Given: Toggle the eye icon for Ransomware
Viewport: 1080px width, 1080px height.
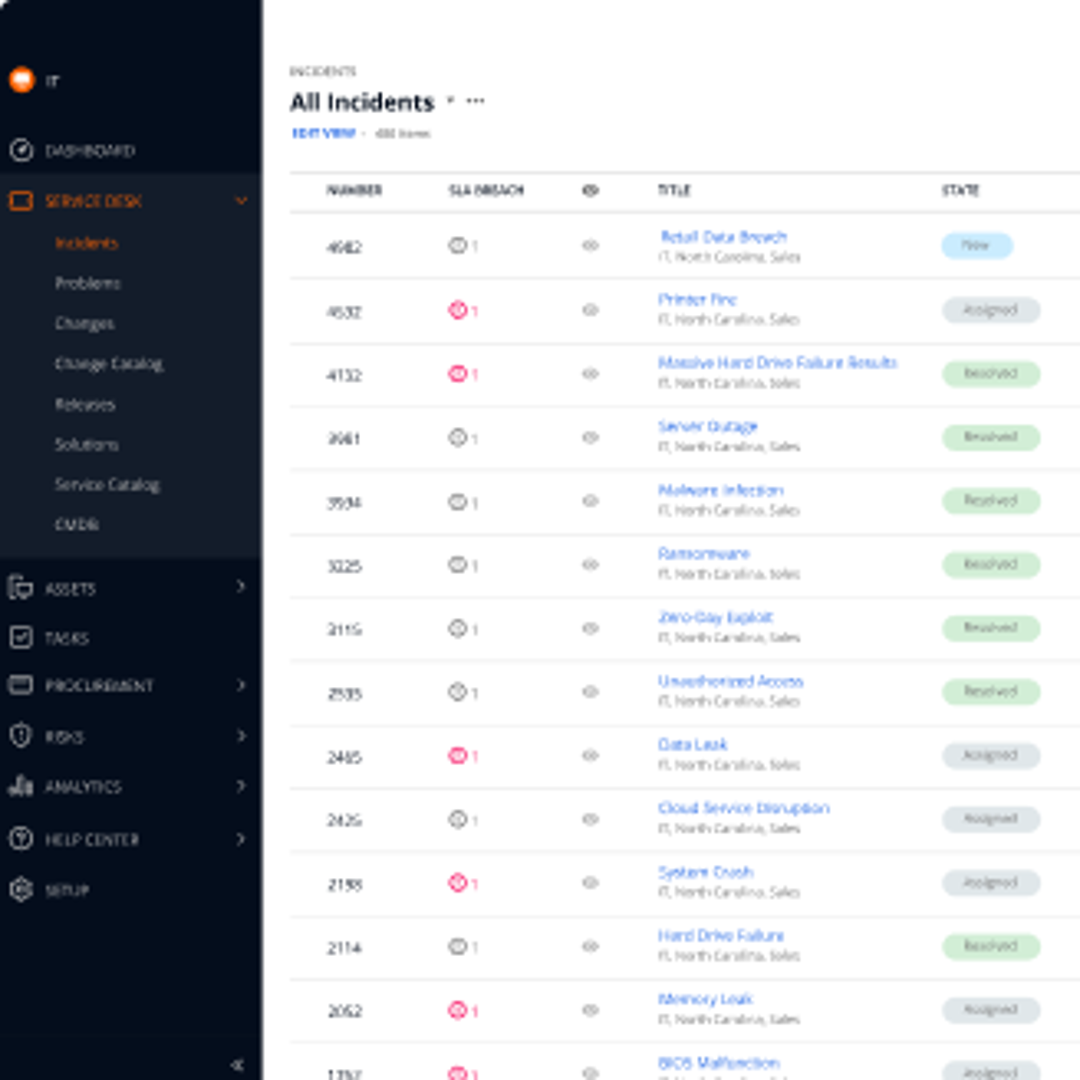Looking at the screenshot, I should tap(590, 565).
